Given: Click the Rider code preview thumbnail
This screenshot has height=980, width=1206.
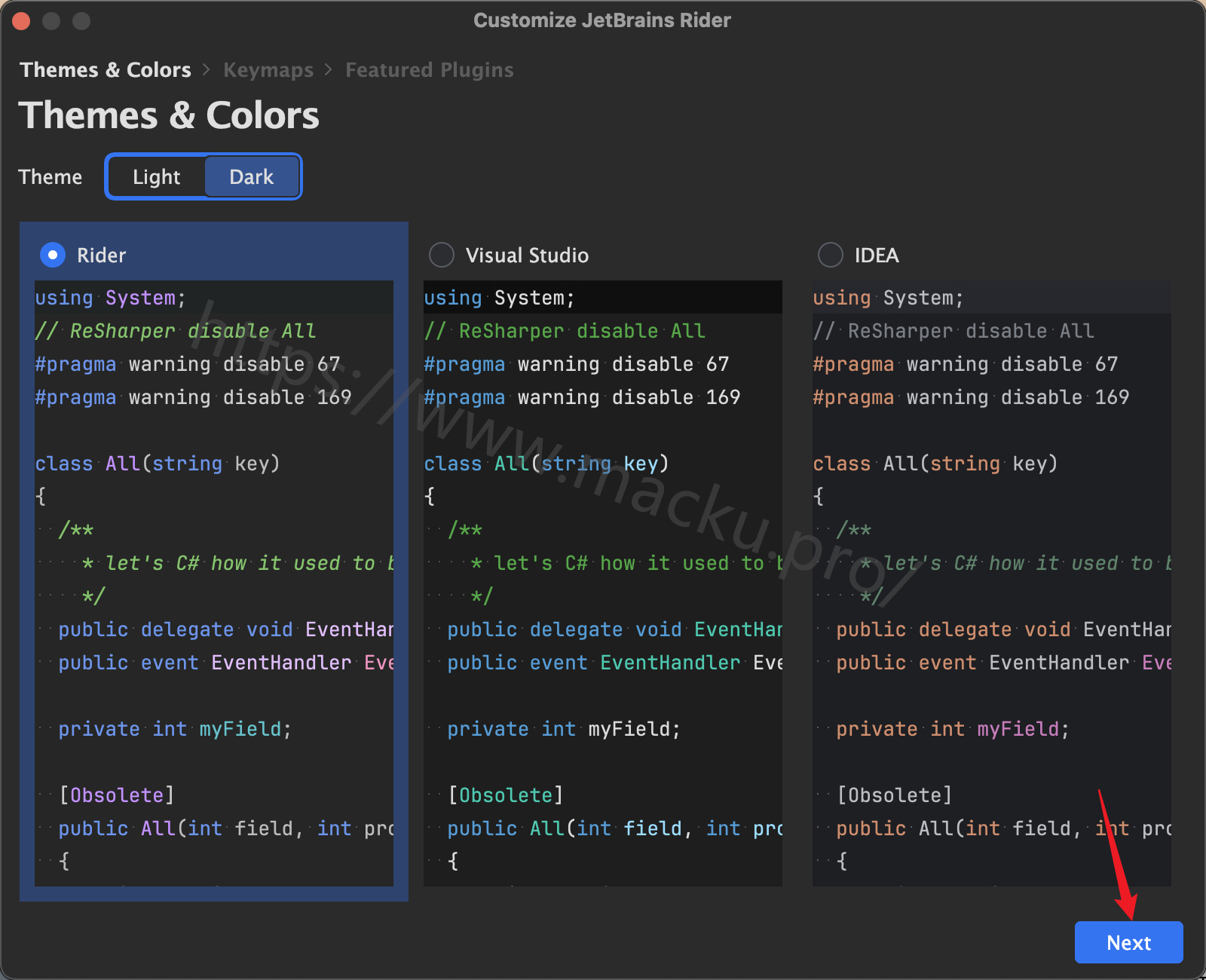Looking at the screenshot, I should tap(214, 583).
